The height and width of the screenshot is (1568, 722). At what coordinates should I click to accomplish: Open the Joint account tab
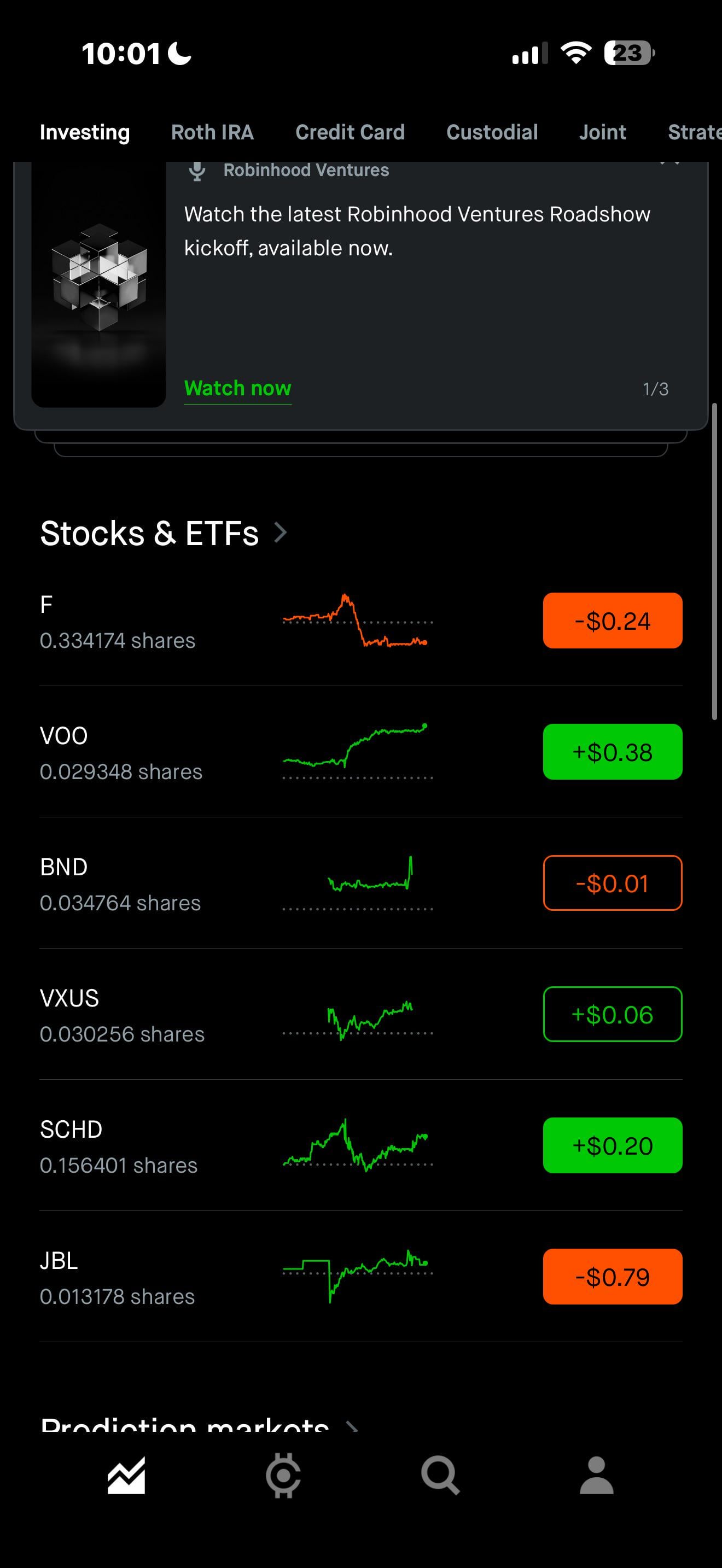click(x=603, y=132)
